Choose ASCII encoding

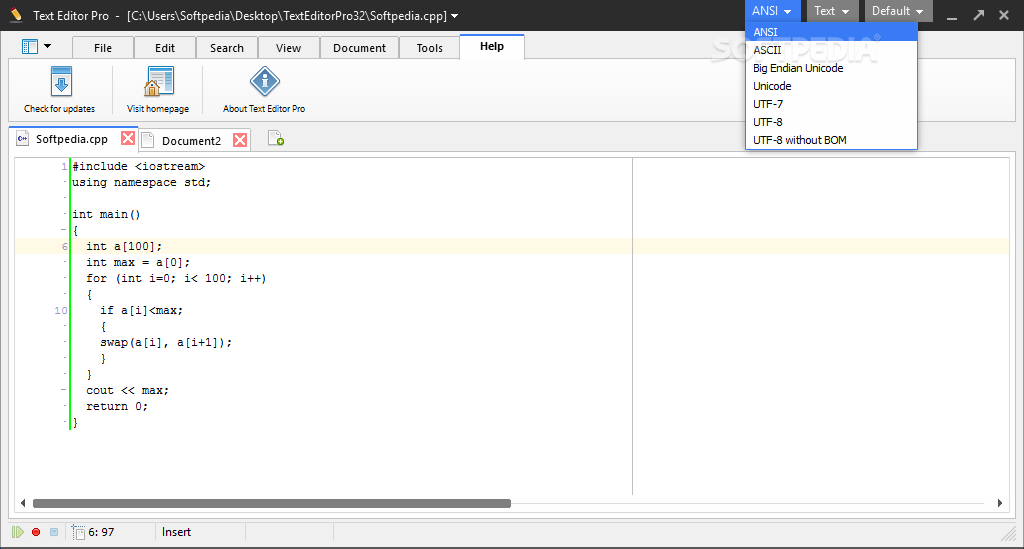(x=831, y=50)
